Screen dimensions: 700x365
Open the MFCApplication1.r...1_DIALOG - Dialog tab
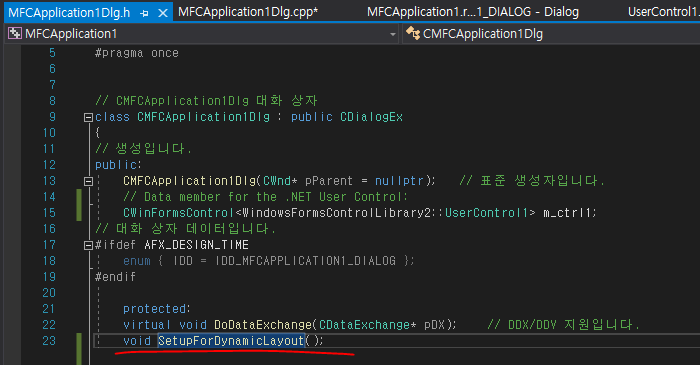tap(473, 12)
